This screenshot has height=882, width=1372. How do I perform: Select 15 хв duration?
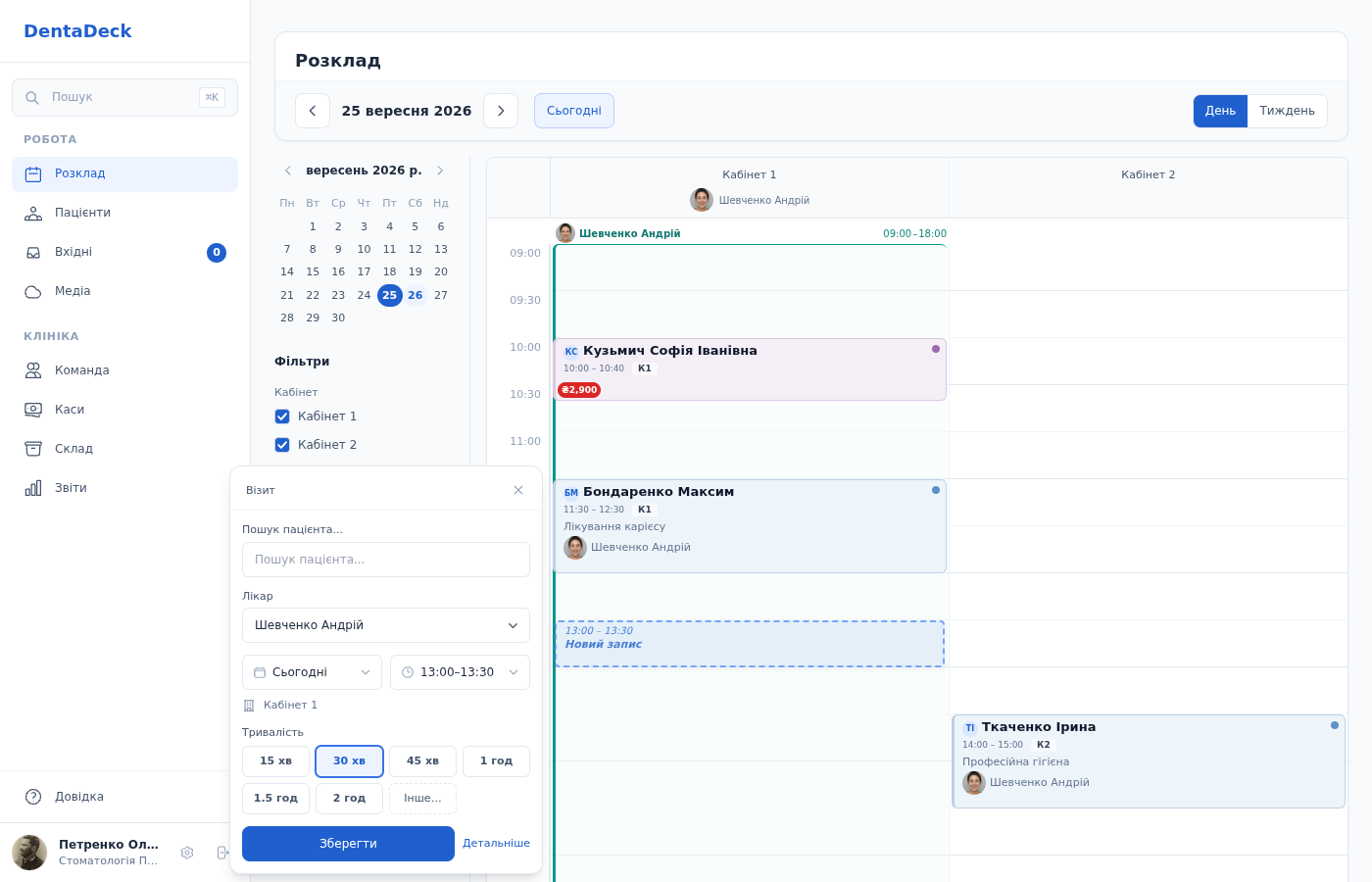(x=275, y=761)
